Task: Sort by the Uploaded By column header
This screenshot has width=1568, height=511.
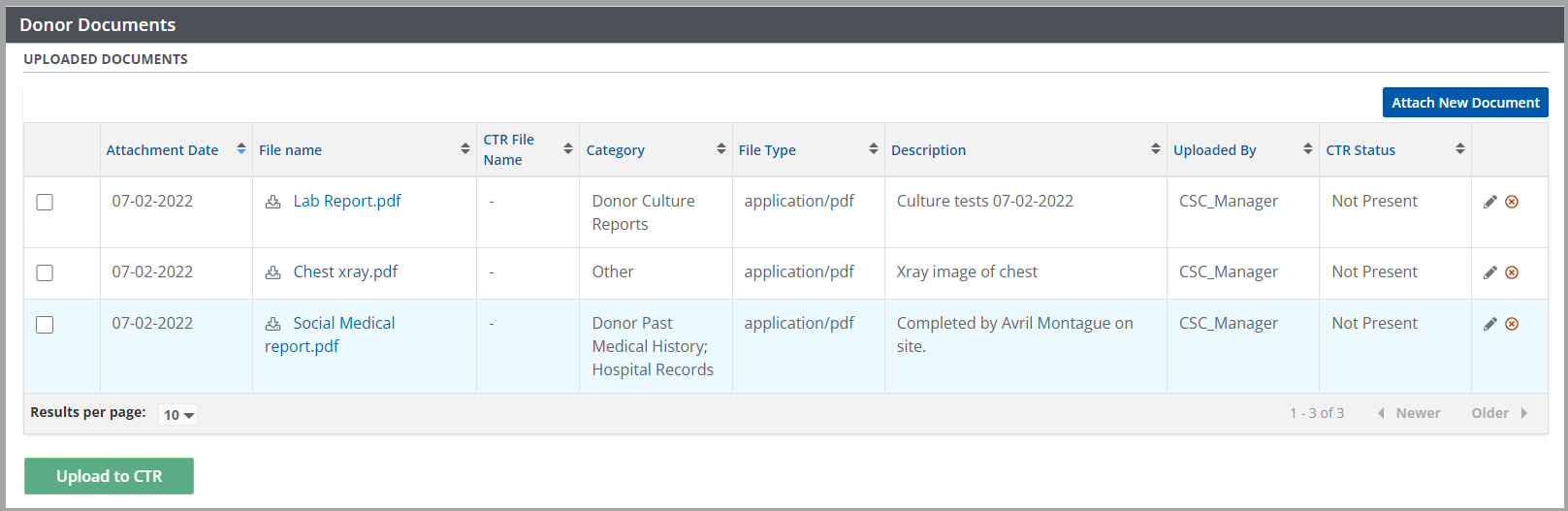Action: [1214, 150]
